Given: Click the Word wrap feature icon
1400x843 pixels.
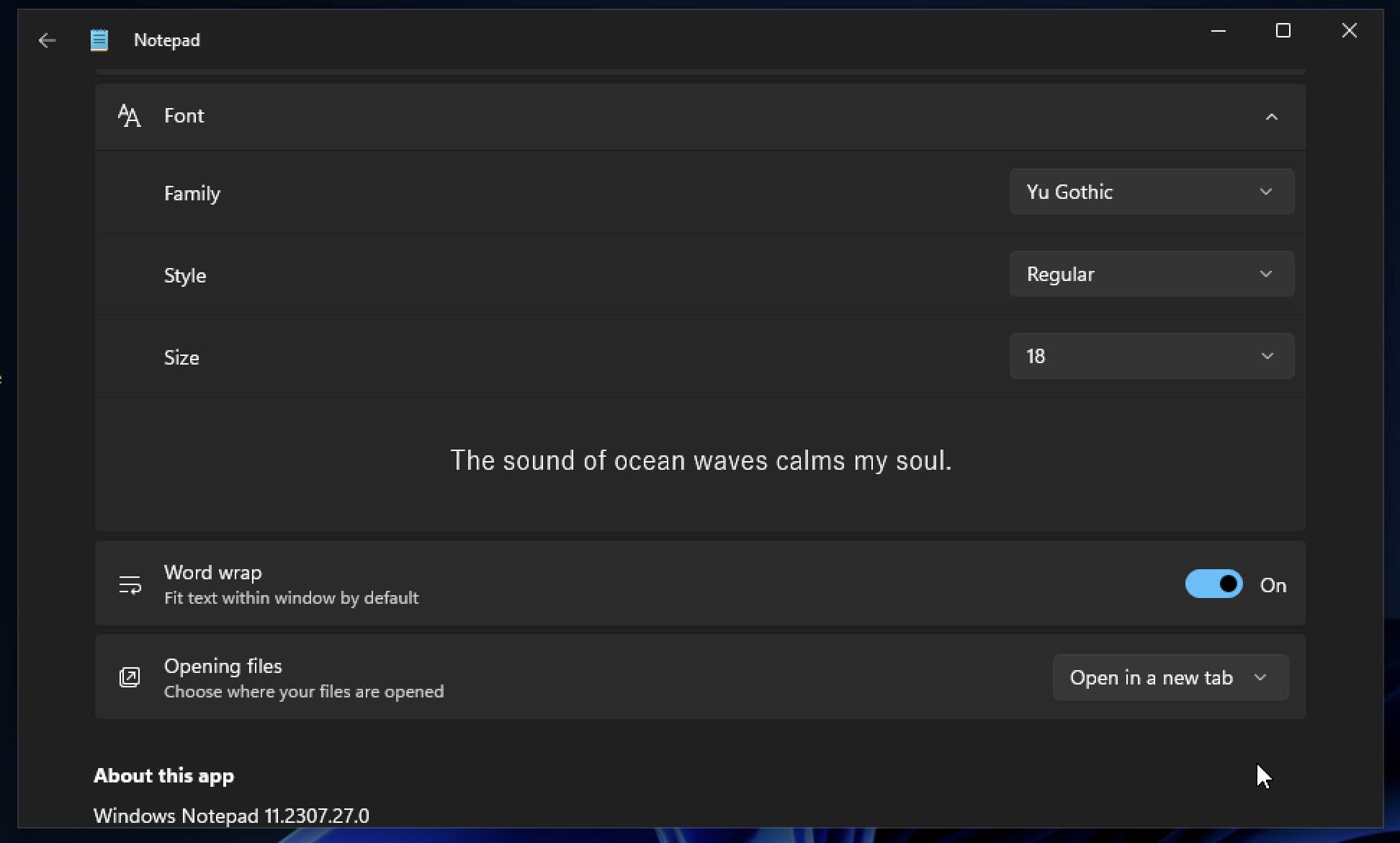Looking at the screenshot, I should (130, 585).
